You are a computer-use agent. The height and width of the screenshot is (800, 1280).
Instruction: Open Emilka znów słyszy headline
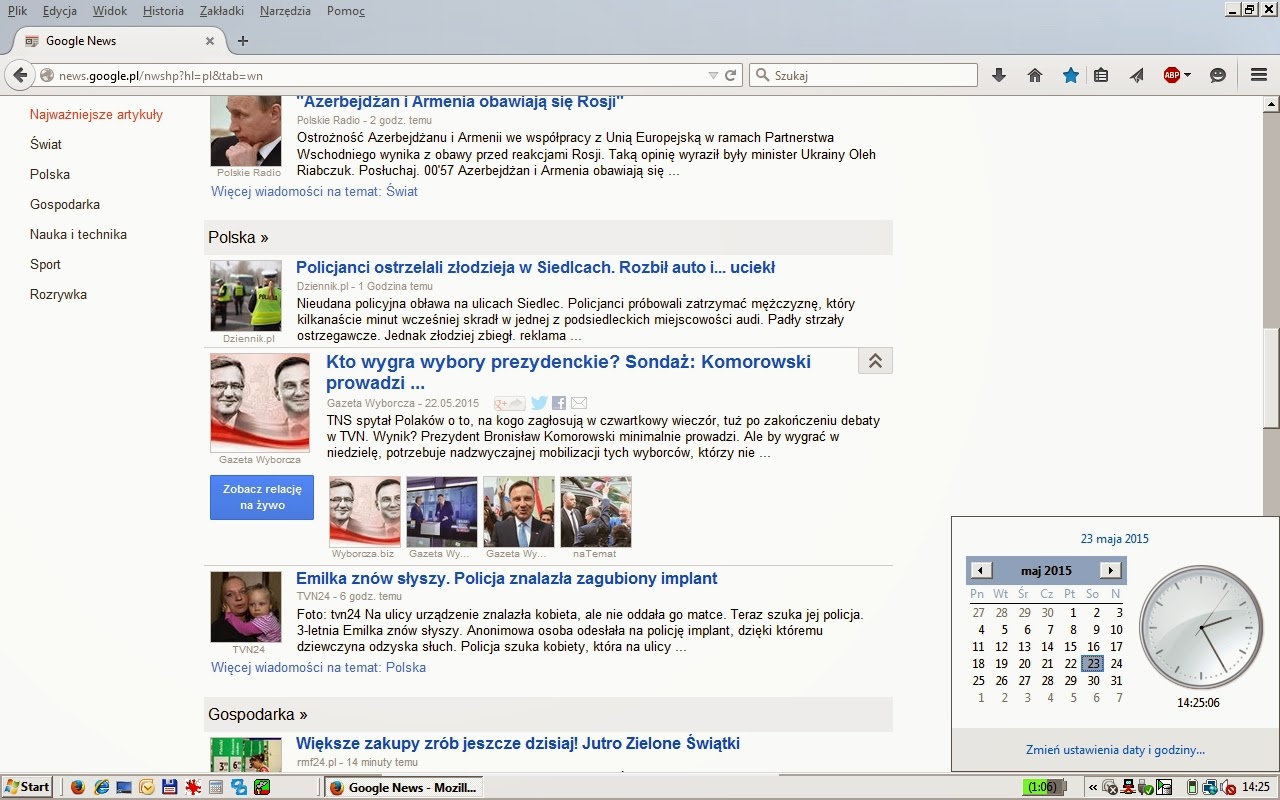[x=506, y=578]
